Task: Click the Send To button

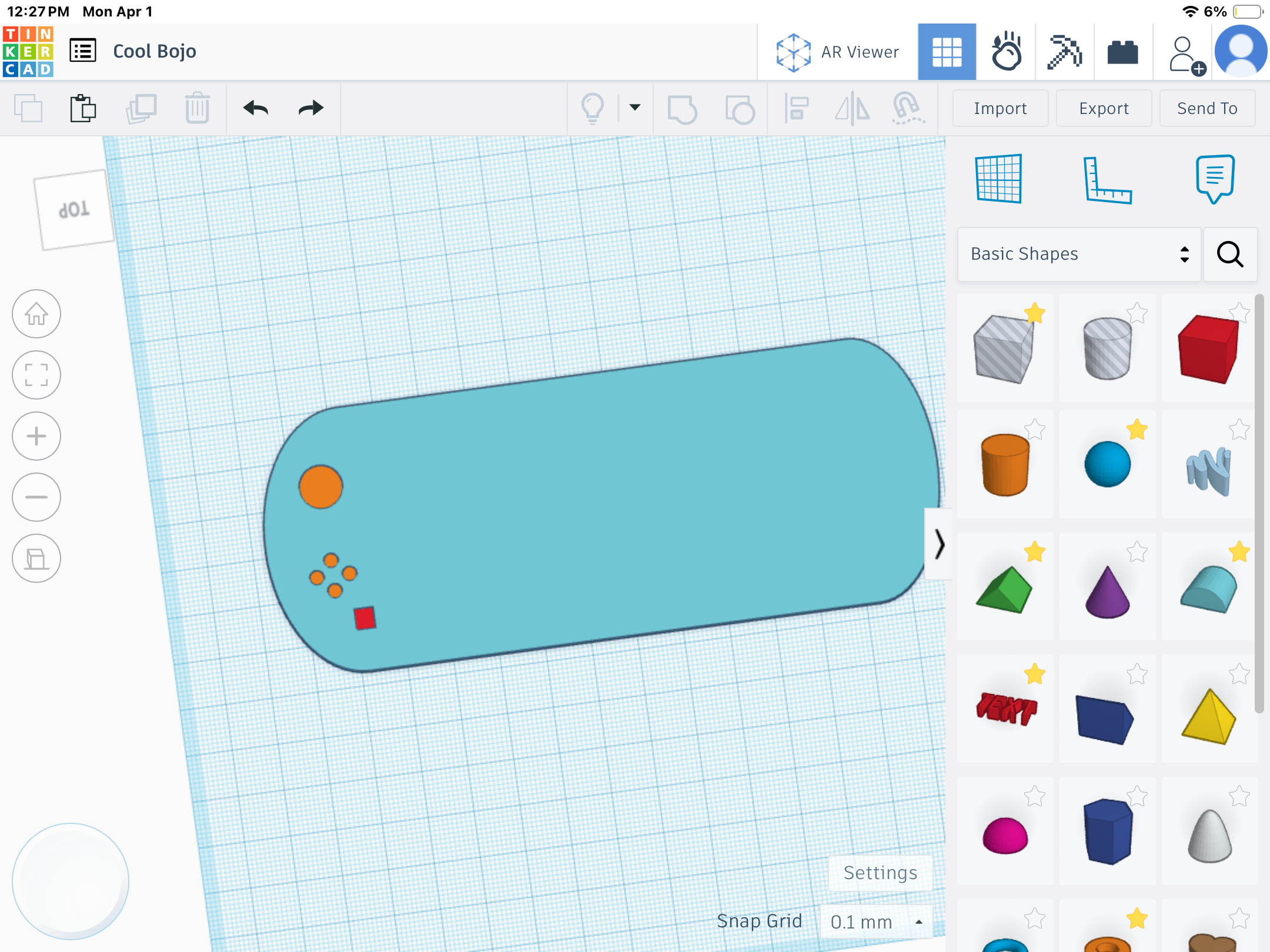Action: coord(1207,108)
